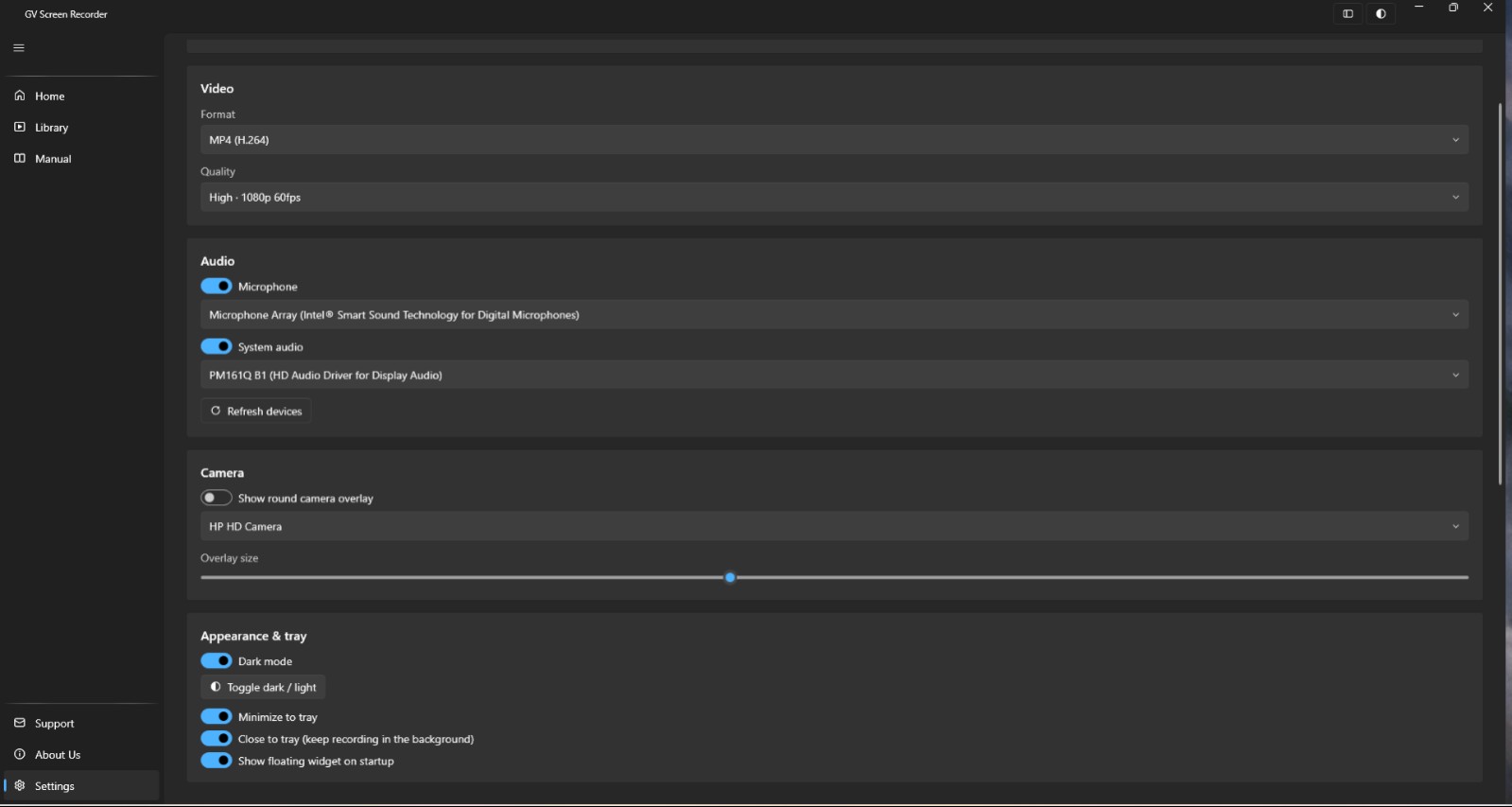This screenshot has height=807, width=1512.
Task: Click the Library play icon
Action: (x=20, y=127)
